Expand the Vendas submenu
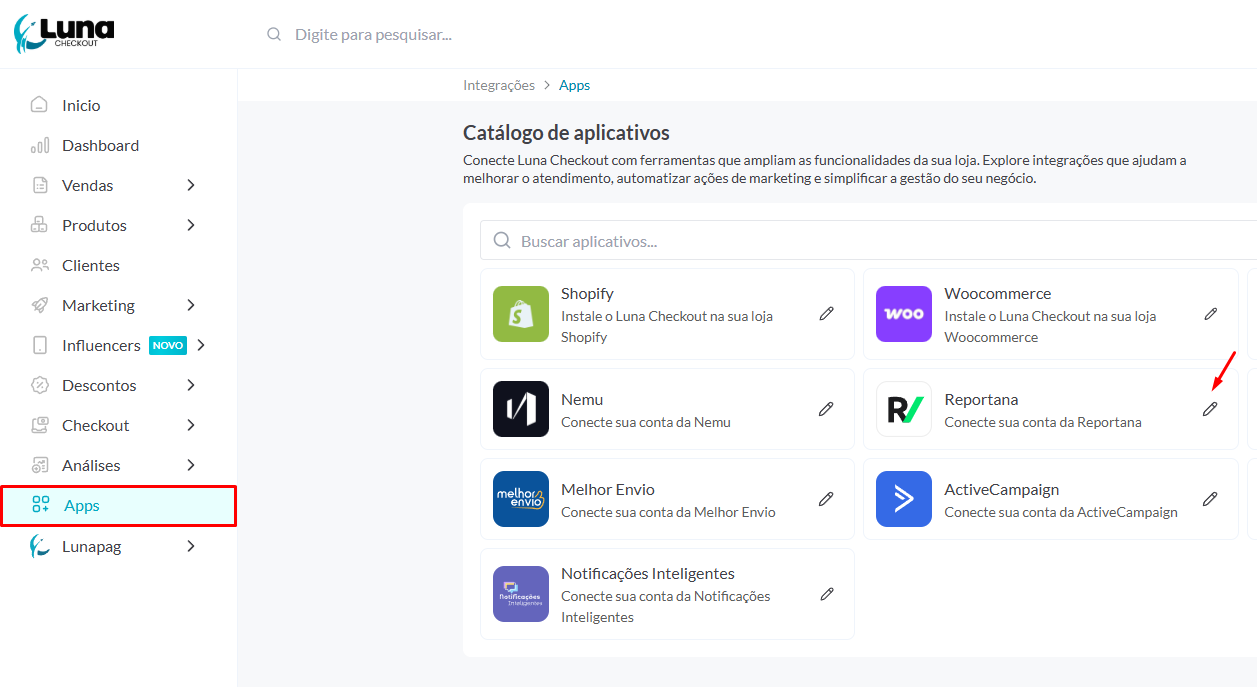Viewport: 1257px width, 687px height. pos(191,185)
